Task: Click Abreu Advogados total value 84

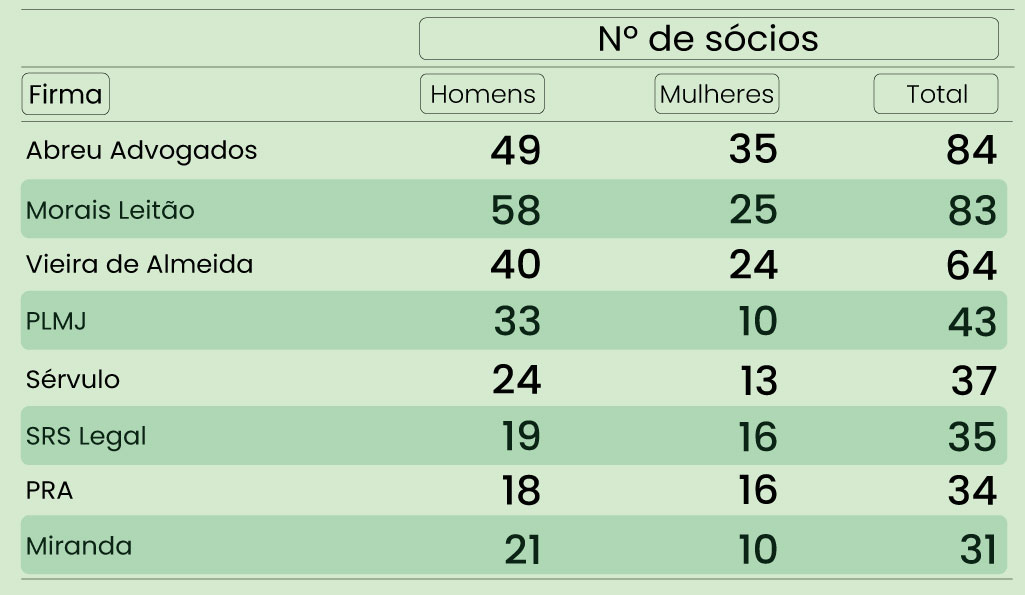Action: click(x=971, y=151)
